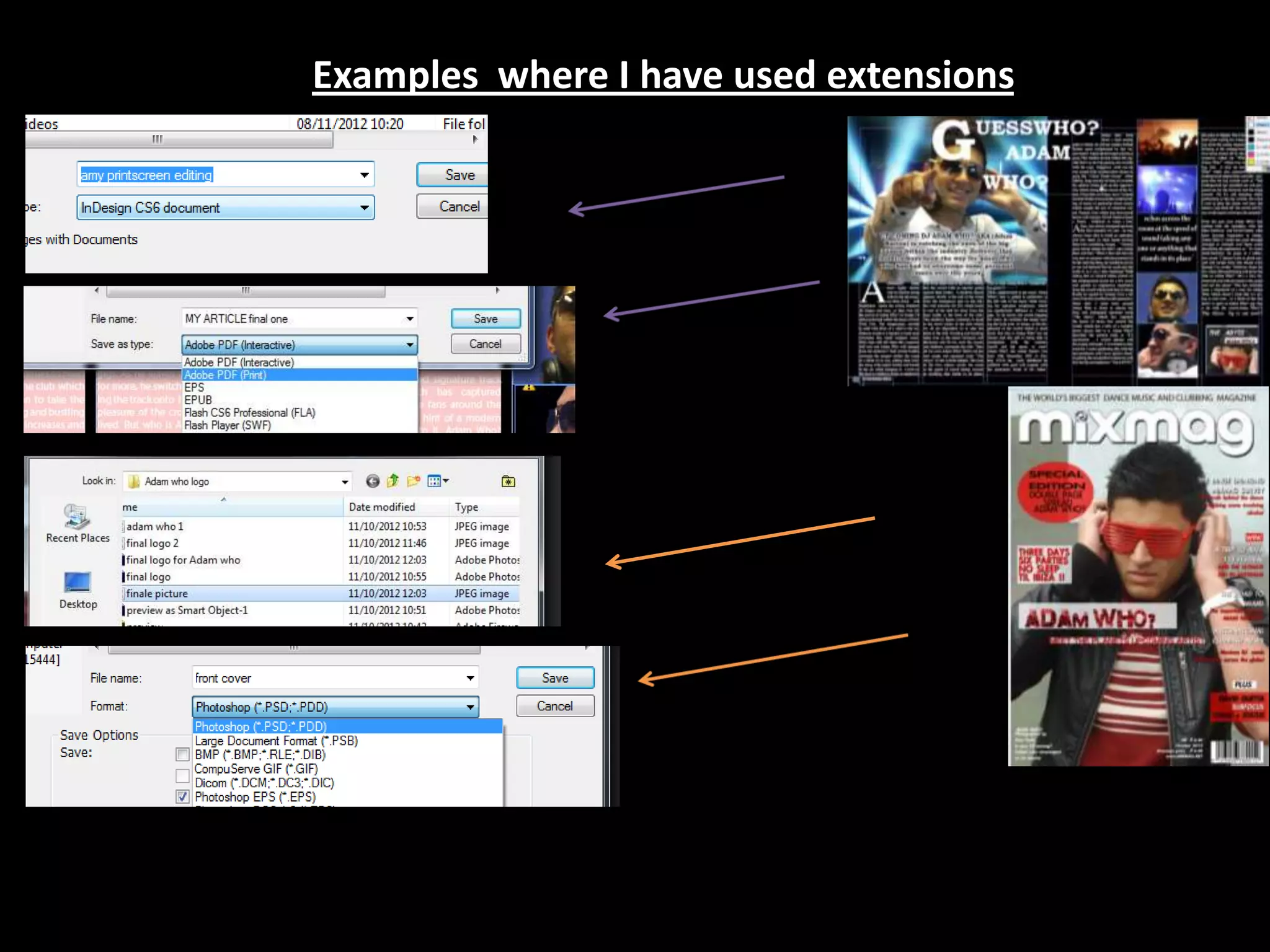Choose Adobe PDF (Interactive) in the list
Screen dimensions: 1270x952
pyautogui.click(x=300, y=362)
